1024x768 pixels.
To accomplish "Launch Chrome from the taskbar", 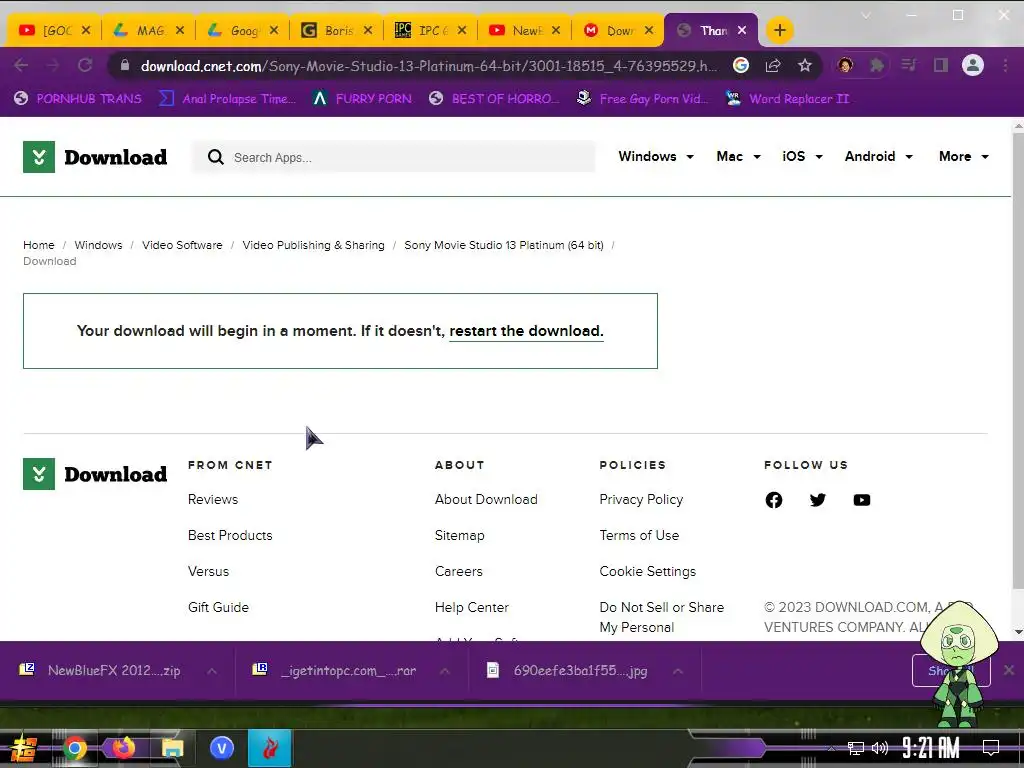I will pos(74,748).
